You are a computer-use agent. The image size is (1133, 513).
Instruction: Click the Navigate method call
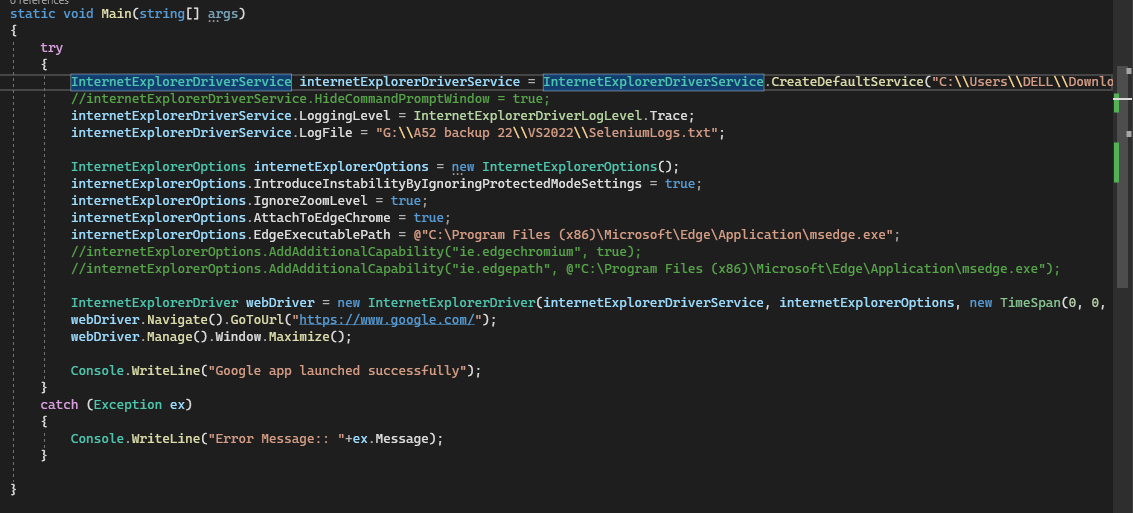176,319
